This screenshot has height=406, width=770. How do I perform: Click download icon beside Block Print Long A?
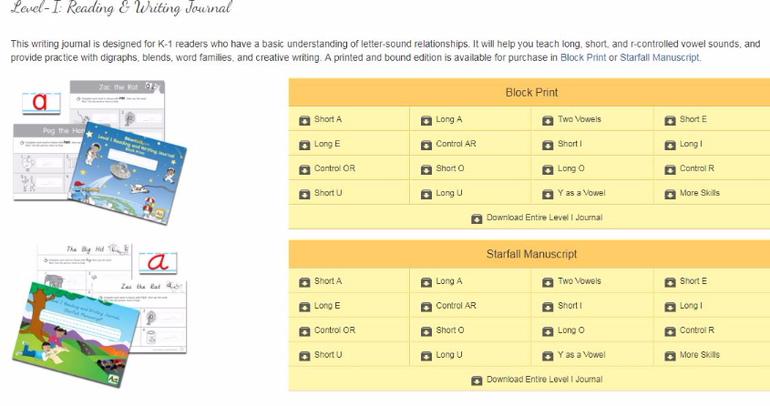[x=427, y=120]
